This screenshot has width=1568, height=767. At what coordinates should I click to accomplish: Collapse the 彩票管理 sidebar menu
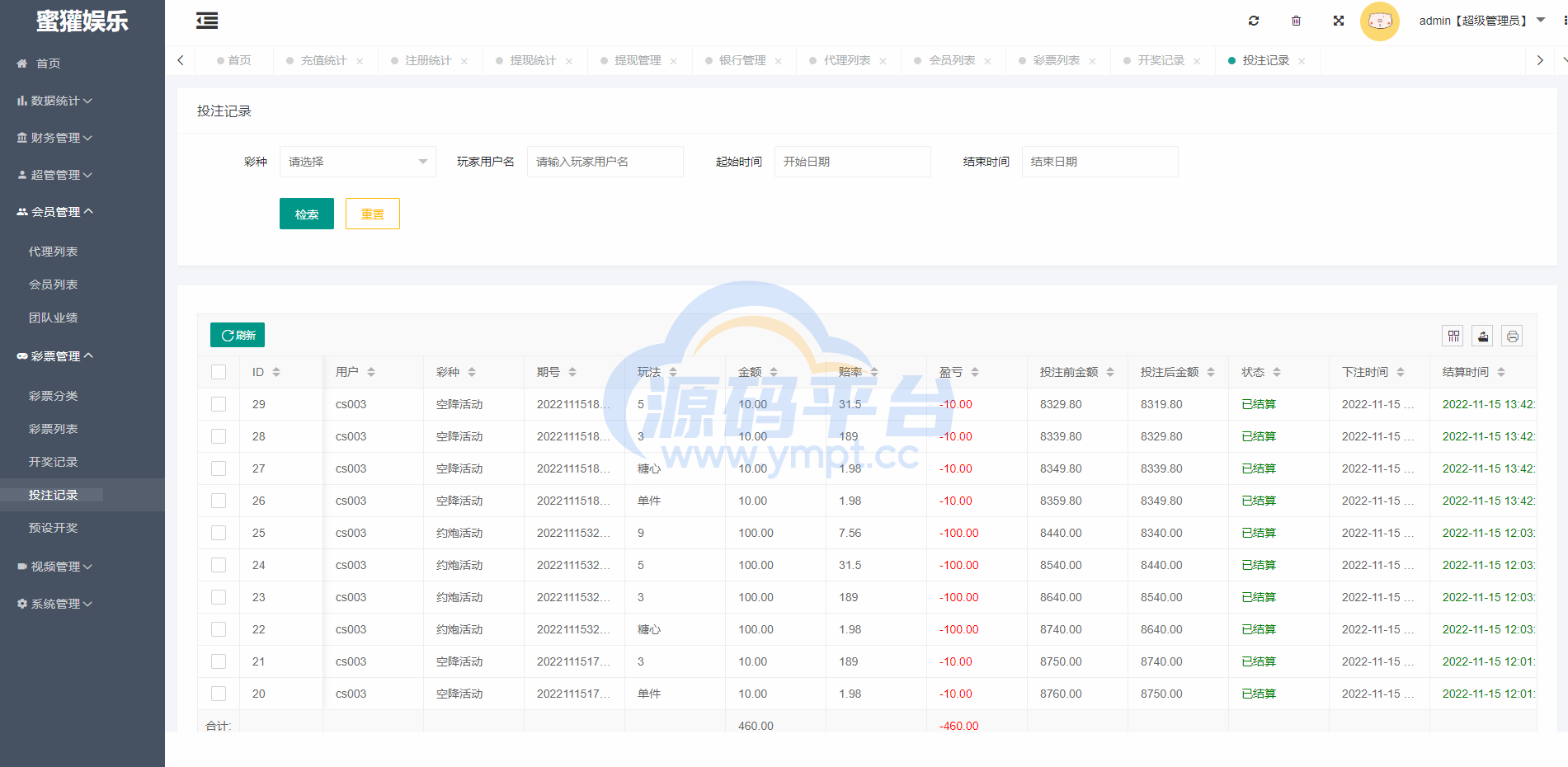pos(82,356)
